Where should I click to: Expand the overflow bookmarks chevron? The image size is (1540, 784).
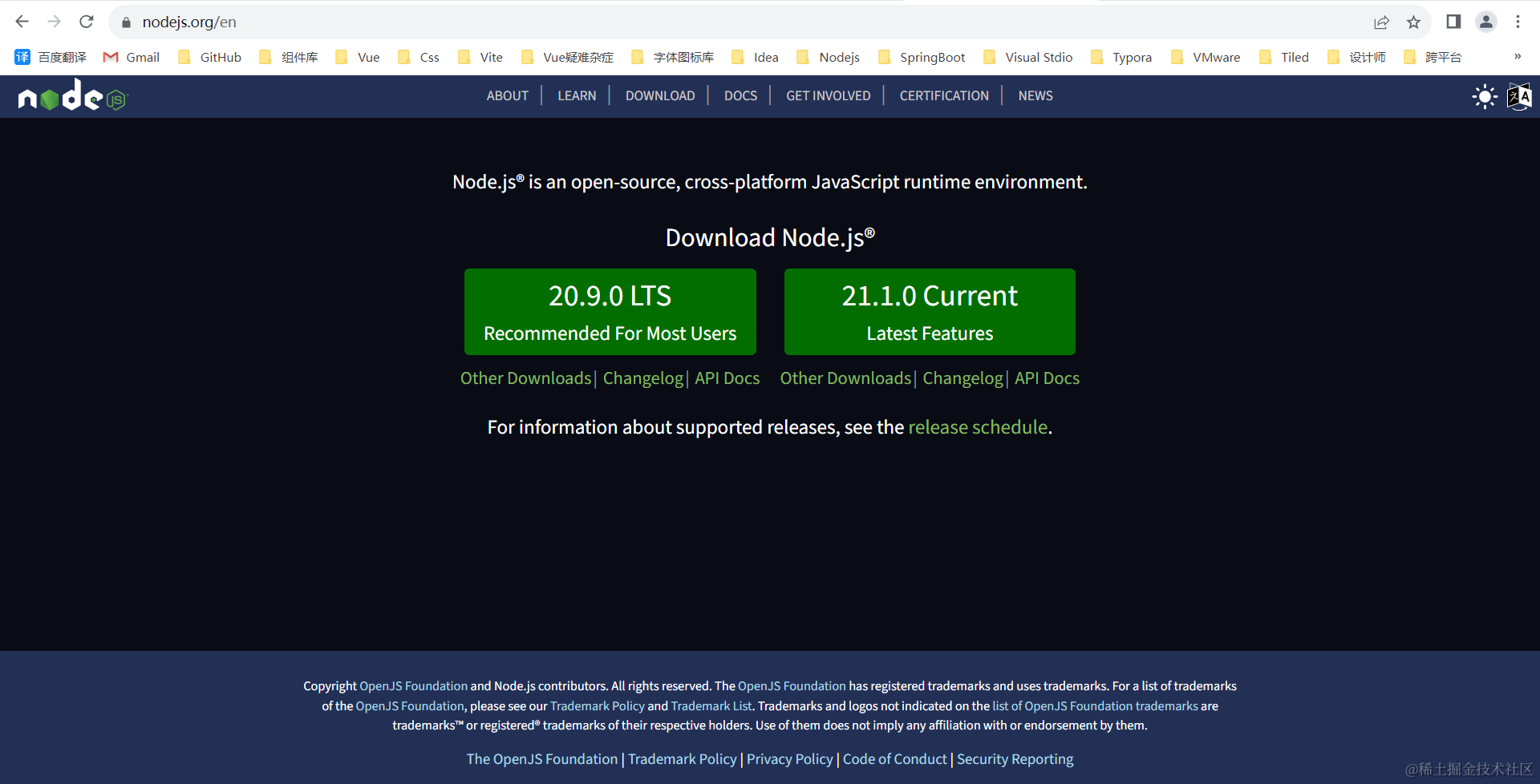click(x=1518, y=57)
